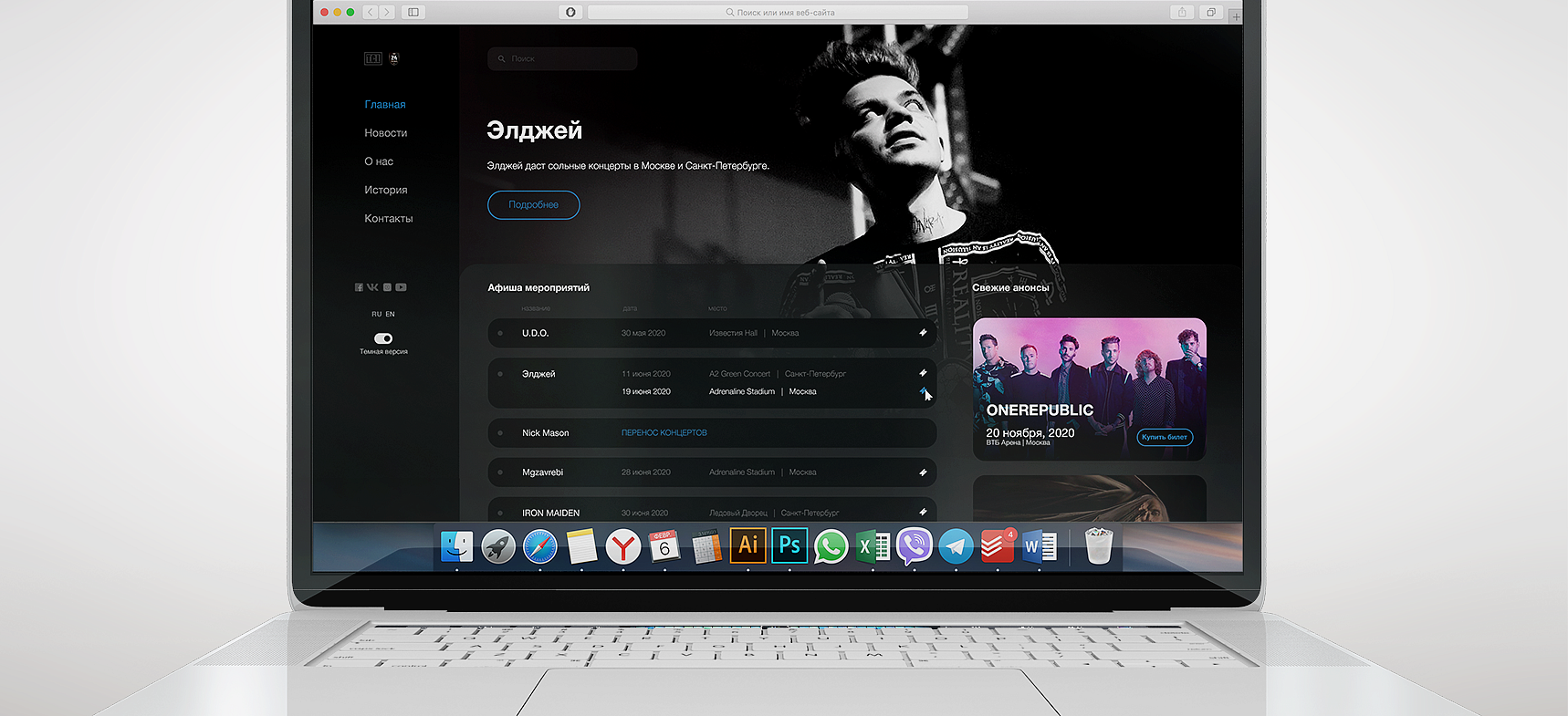Select the U.D.O. event row title
This screenshot has width=1568, height=716.
pos(536,333)
